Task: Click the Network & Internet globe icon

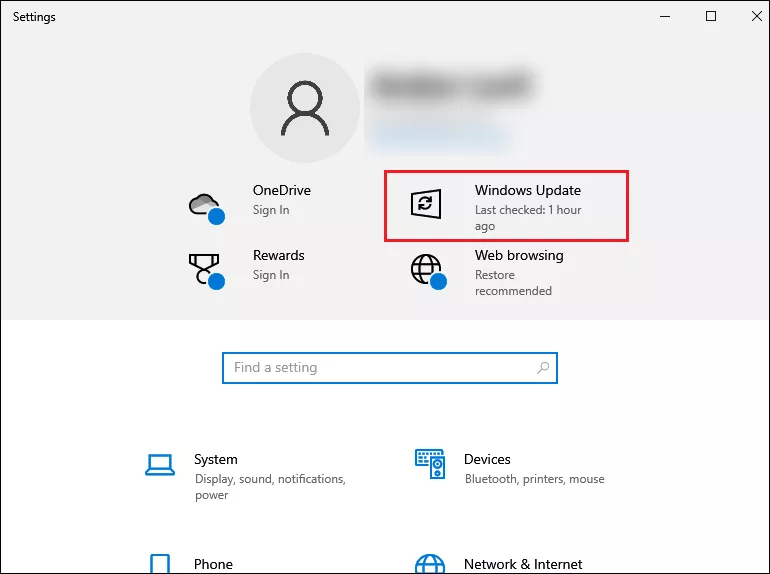Action: tap(430, 564)
